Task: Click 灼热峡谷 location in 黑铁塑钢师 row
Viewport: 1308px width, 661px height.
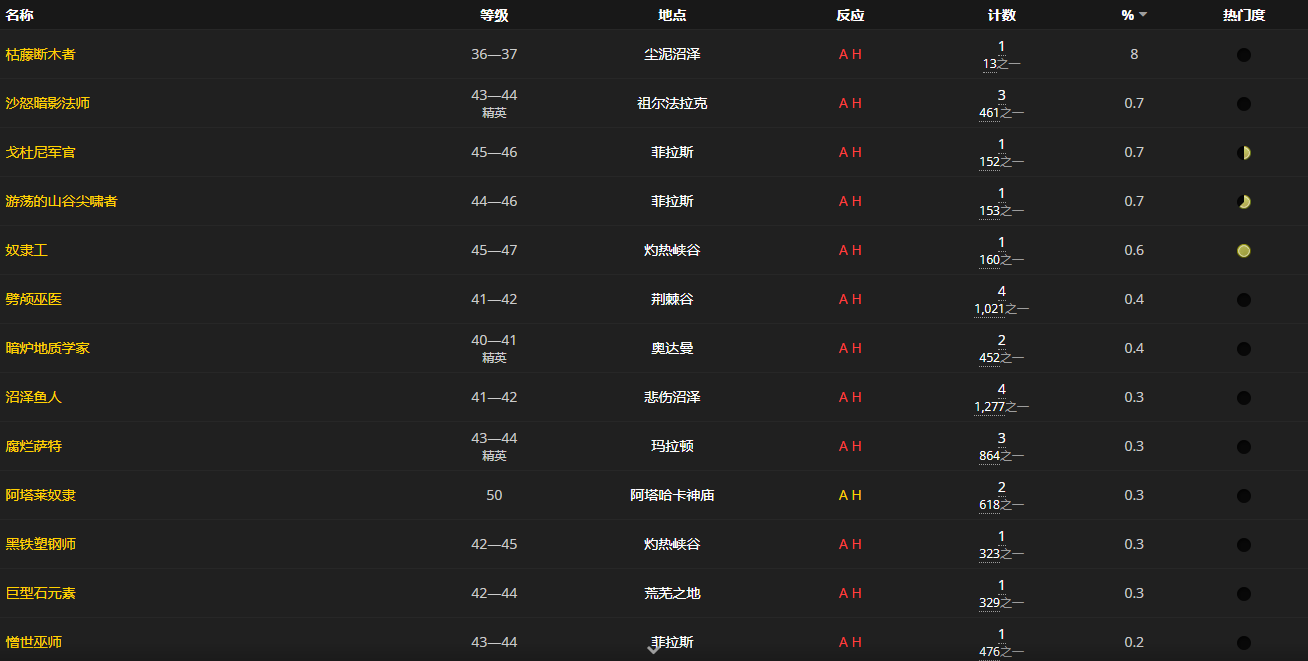Action: (x=672, y=544)
